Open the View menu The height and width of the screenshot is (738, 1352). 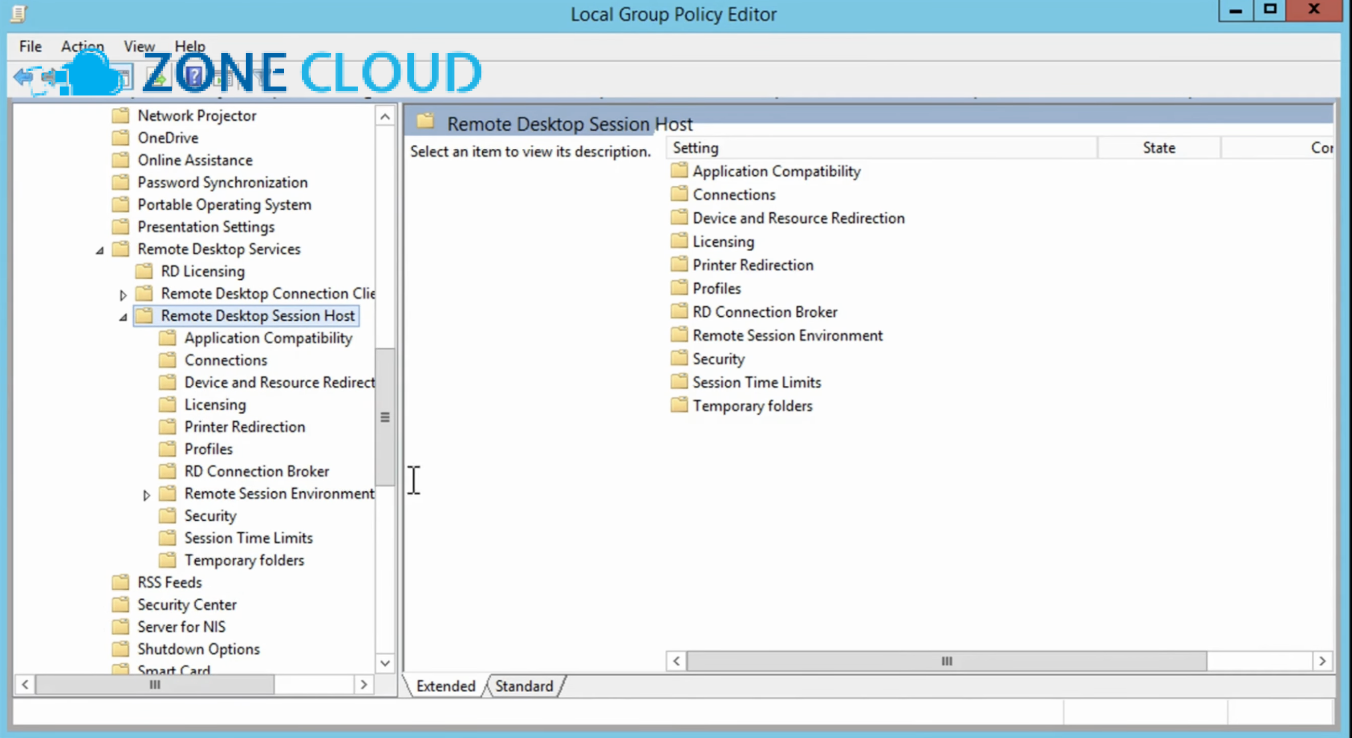point(139,46)
